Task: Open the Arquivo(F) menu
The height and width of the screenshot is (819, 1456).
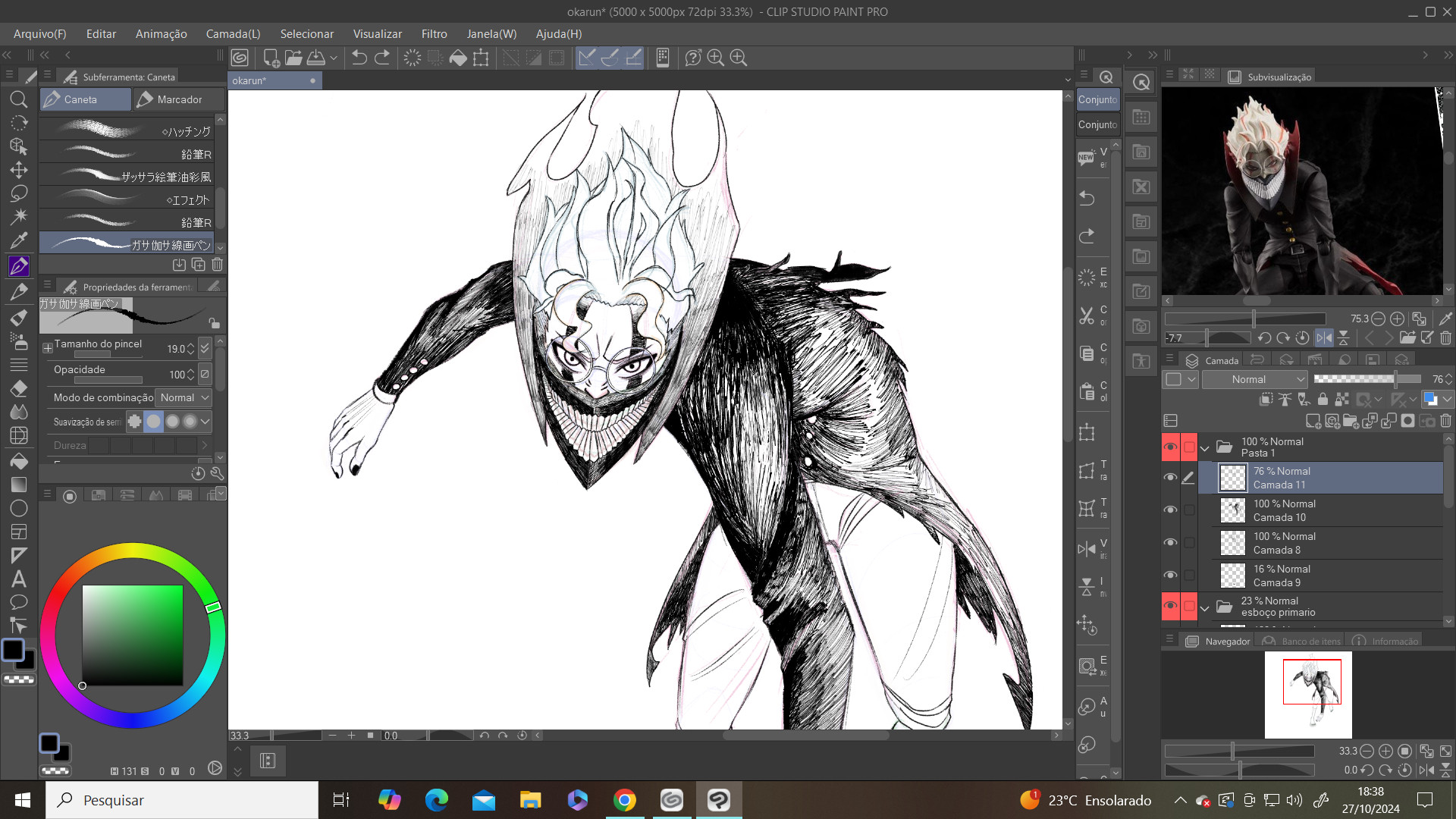Action: click(x=39, y=34)
